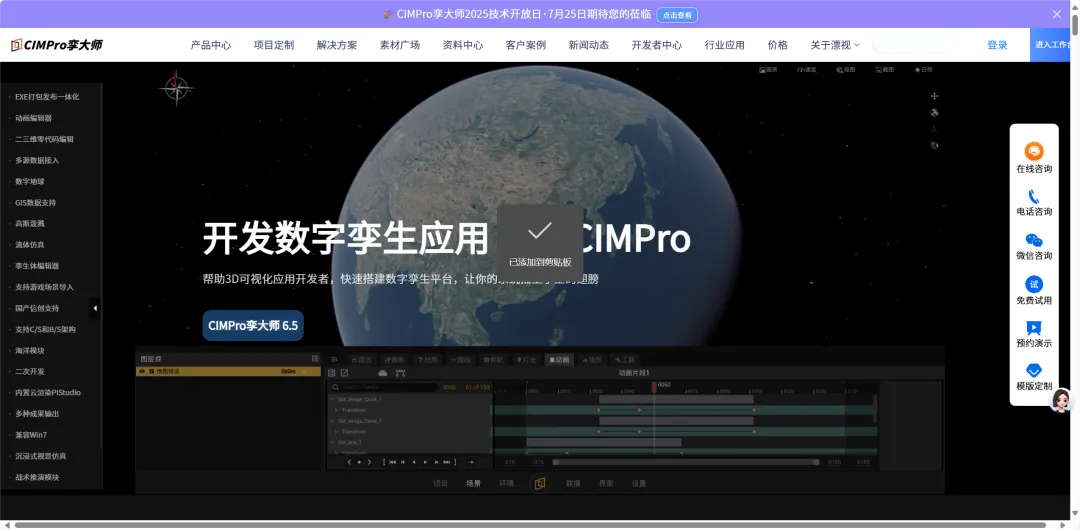Select 数字地球 in the left feature list

[x=30, y=182]
